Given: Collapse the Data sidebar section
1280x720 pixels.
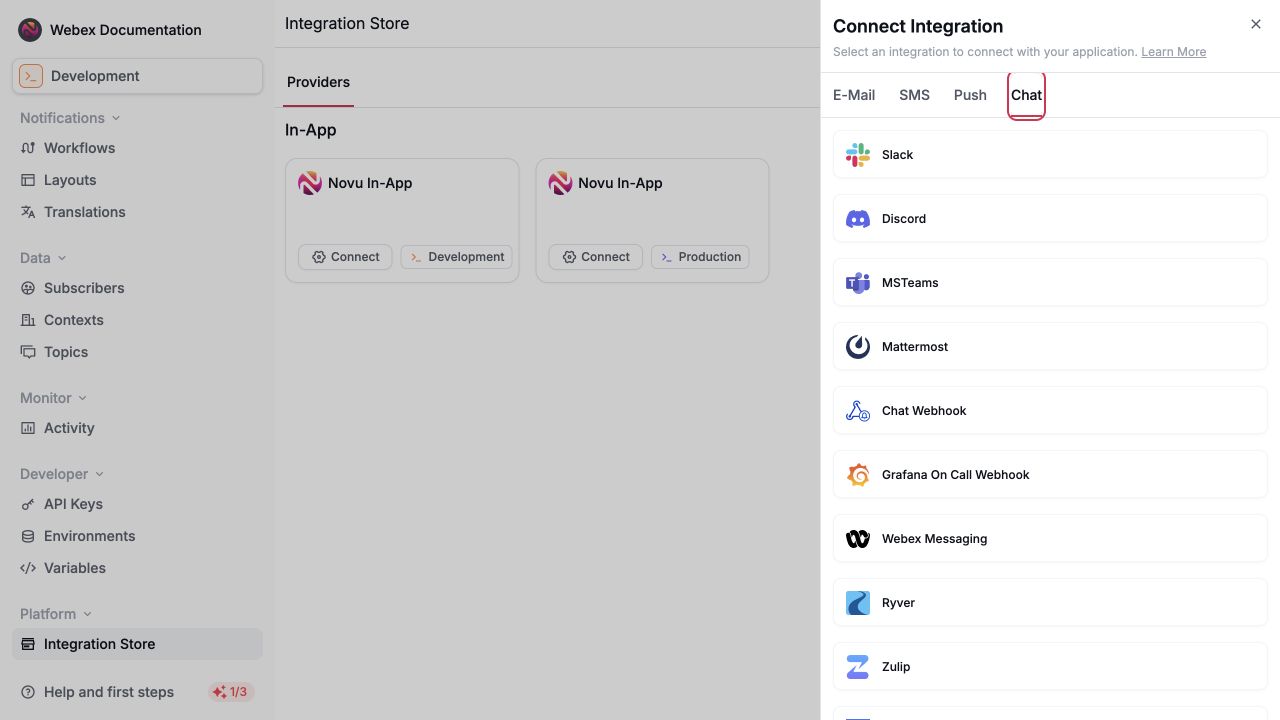Looking at the screenshot, I should pos(43,258).
